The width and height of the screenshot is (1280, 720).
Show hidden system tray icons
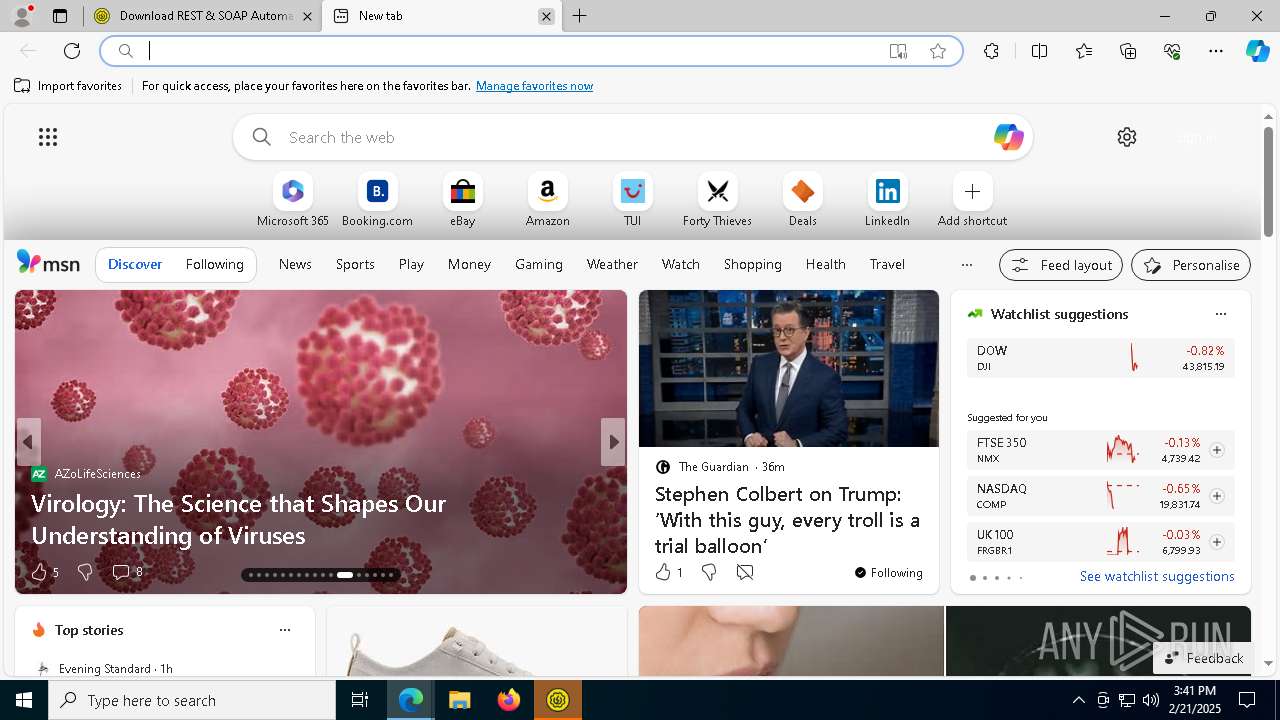[x=1078, y=700]
